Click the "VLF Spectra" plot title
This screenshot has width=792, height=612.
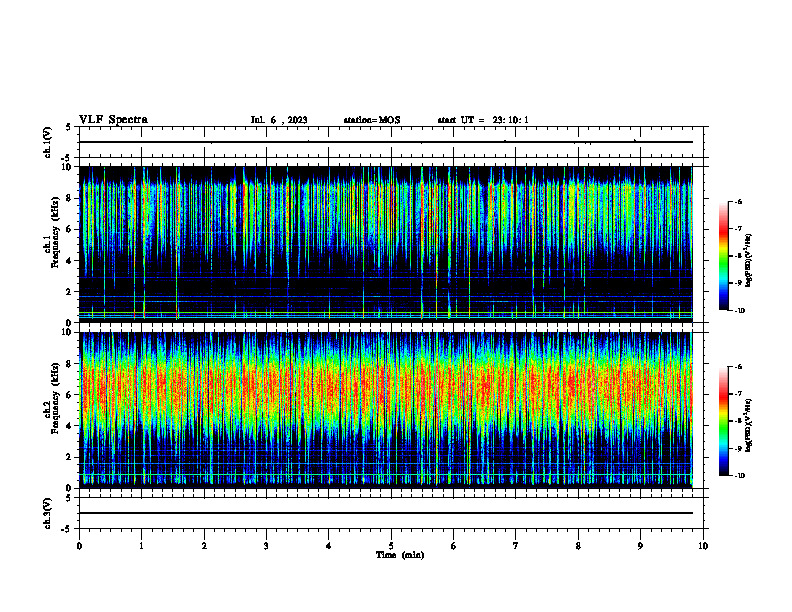pos(113,120)
